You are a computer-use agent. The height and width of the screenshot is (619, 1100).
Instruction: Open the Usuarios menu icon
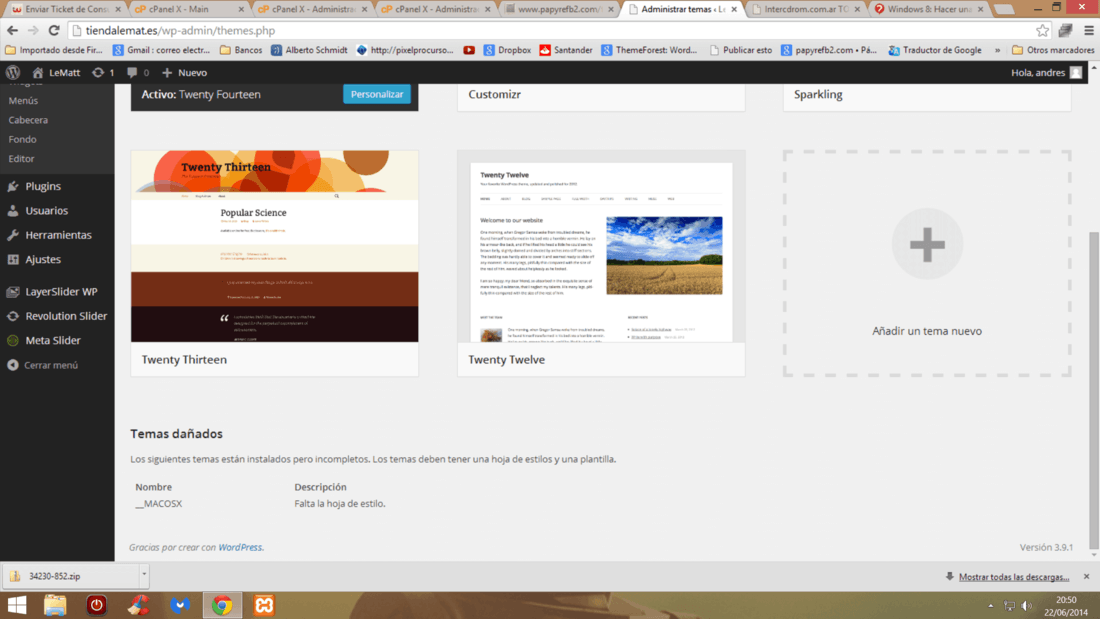[x=13, y=211]
